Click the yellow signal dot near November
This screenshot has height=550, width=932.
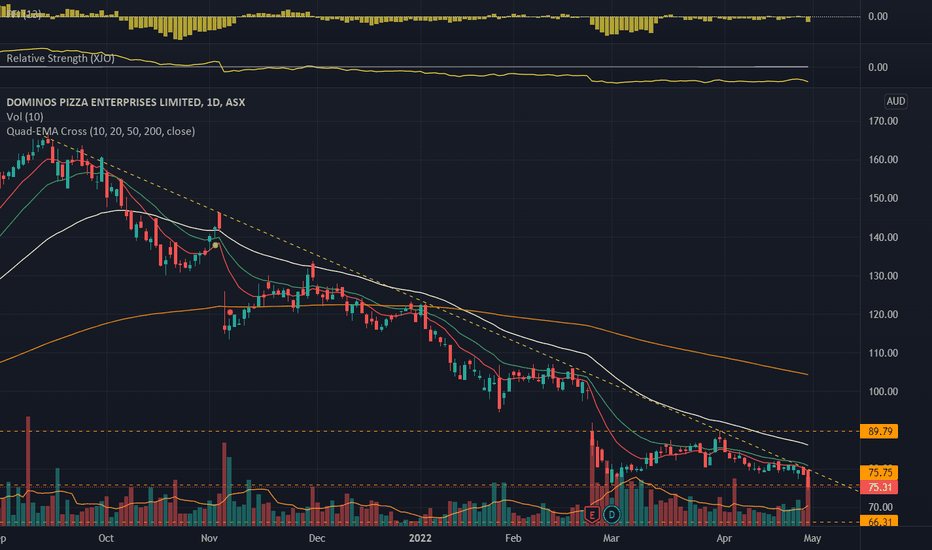point(215,245)
